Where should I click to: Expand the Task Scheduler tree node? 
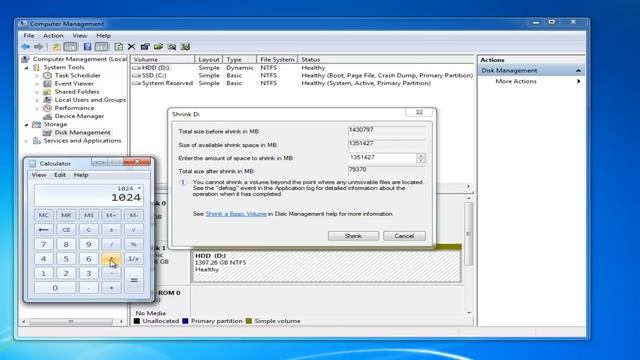[37, 76]
